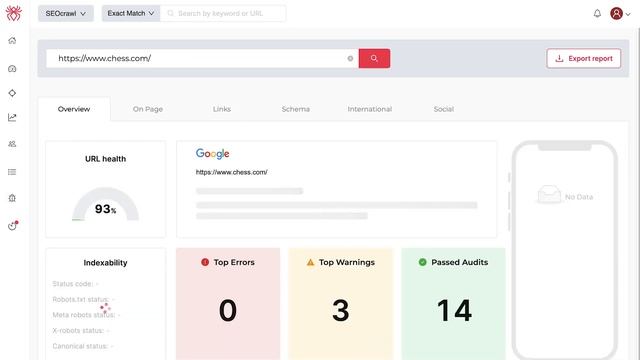The height and width of the screenshot is (360, 640).
Task: Open the SEOcrawl project dropdown
Action: click(x=66, y=13)
